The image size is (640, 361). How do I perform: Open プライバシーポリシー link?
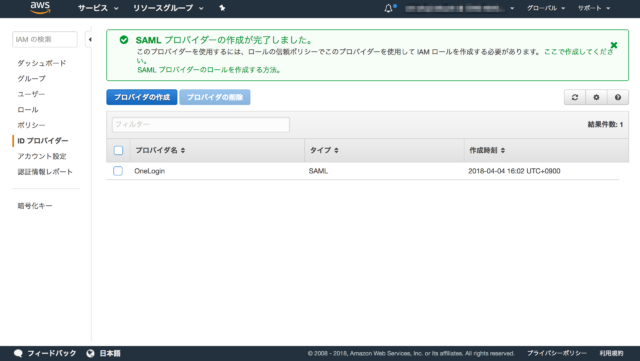tap(557, 353)
